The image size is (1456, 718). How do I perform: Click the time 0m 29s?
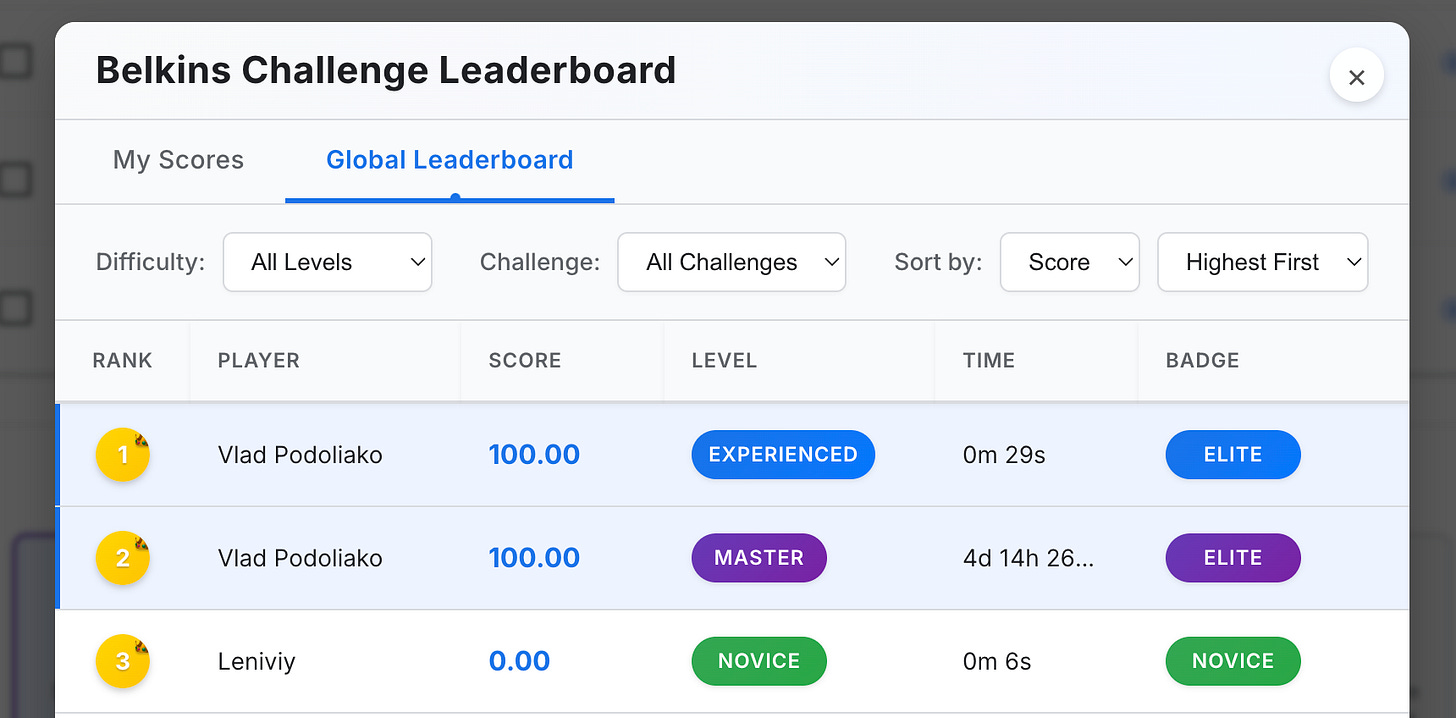[x=1004, y=455]
